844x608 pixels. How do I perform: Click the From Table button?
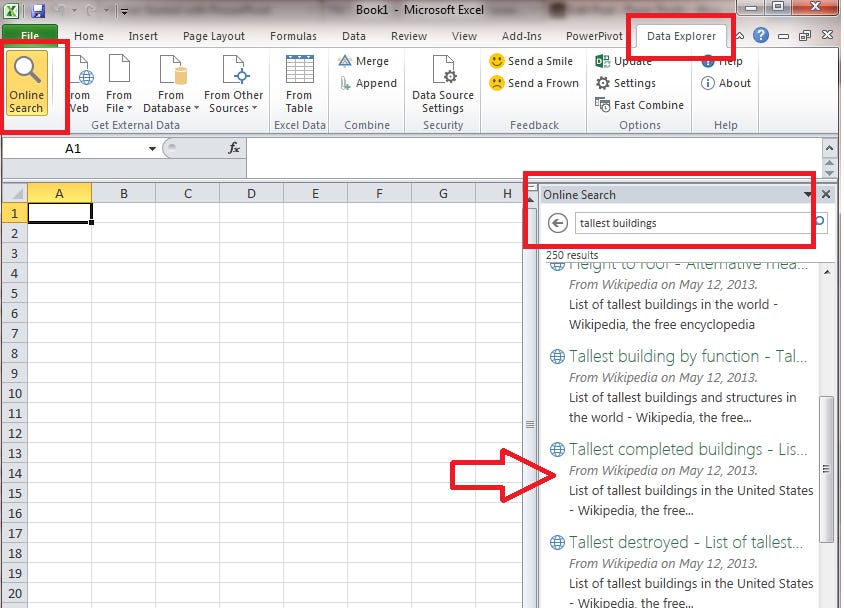(x=299, y=83)
